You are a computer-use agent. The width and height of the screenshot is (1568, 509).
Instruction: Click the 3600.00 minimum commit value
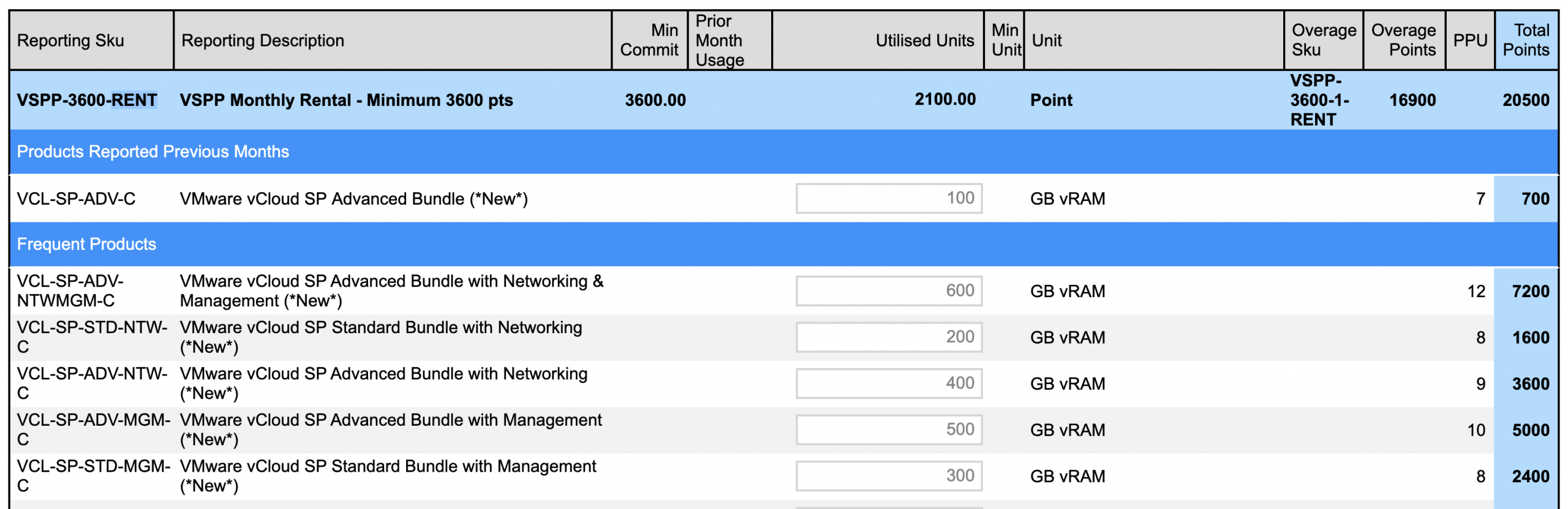coord(655,100)
